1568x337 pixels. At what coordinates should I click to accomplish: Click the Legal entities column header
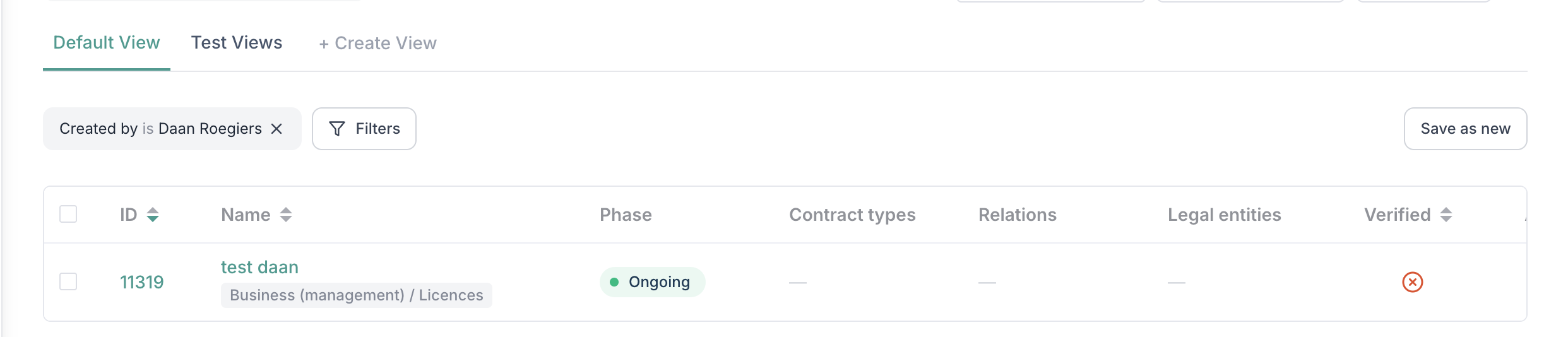point(1224,215)
